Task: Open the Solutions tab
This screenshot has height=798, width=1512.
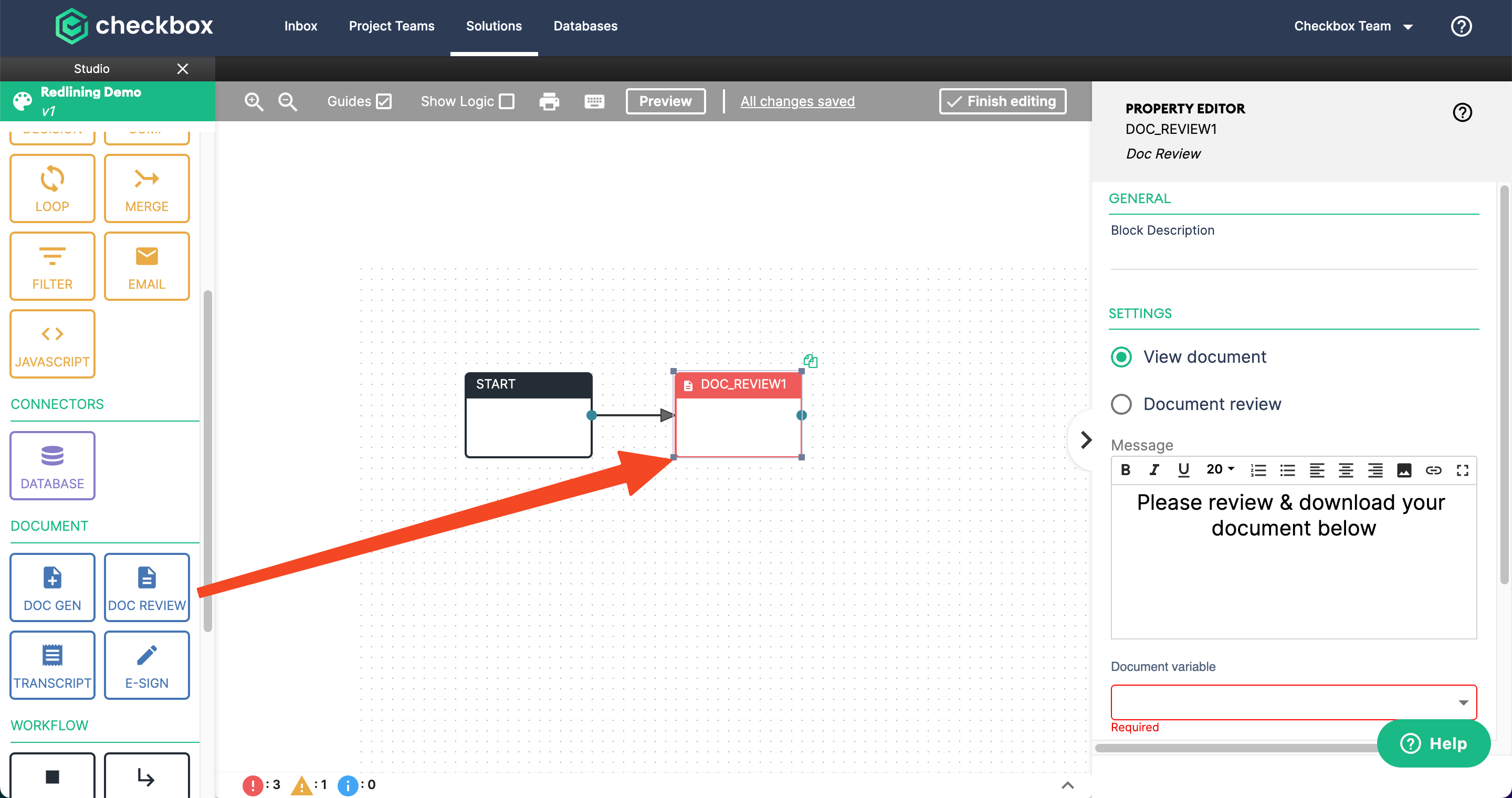Action: point(493,26)
